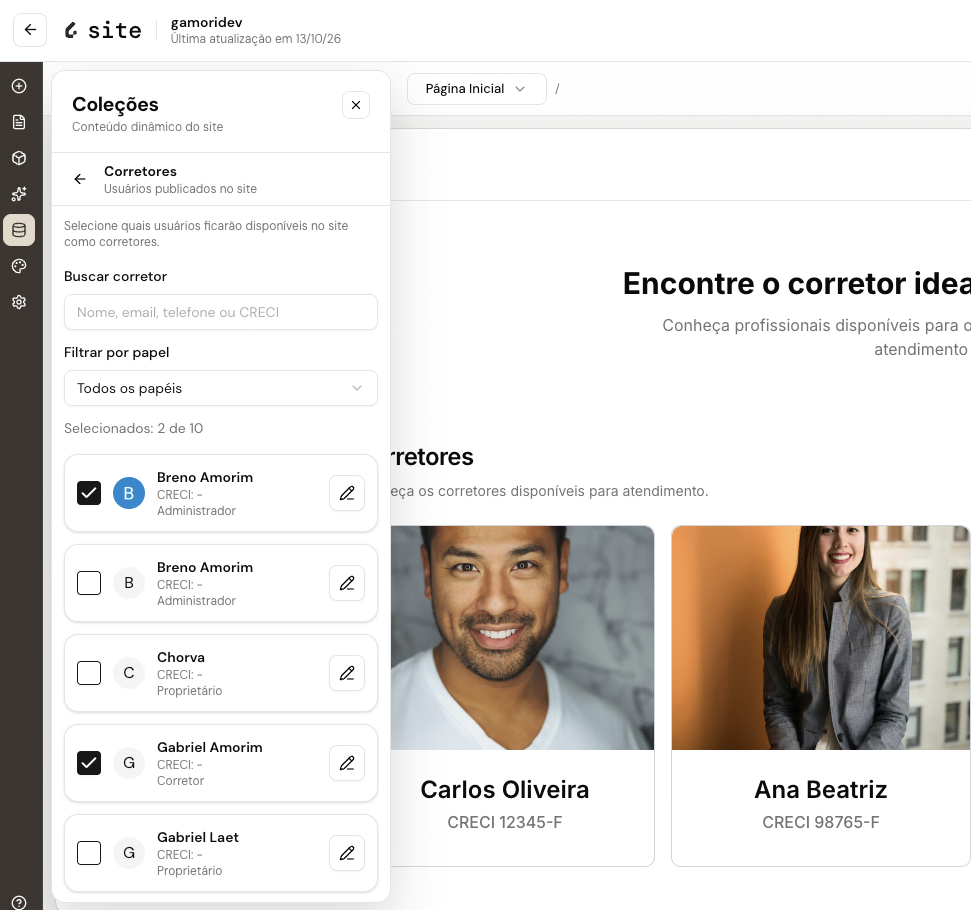The height and width of the screenshot is (910, 971).
Task: Click the C avatar of Chorva
Action: point(129,673)
